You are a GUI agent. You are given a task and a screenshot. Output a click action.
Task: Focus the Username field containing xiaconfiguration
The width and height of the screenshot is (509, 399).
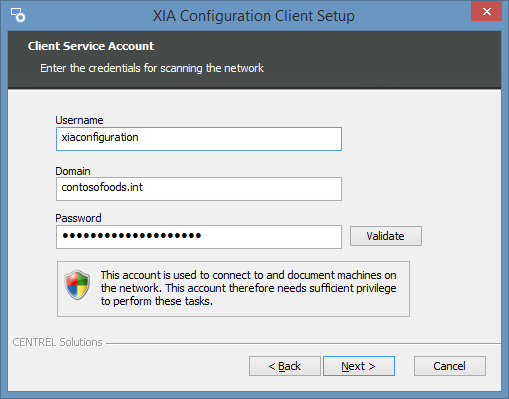pyautogui.click(x=199, y=139)
